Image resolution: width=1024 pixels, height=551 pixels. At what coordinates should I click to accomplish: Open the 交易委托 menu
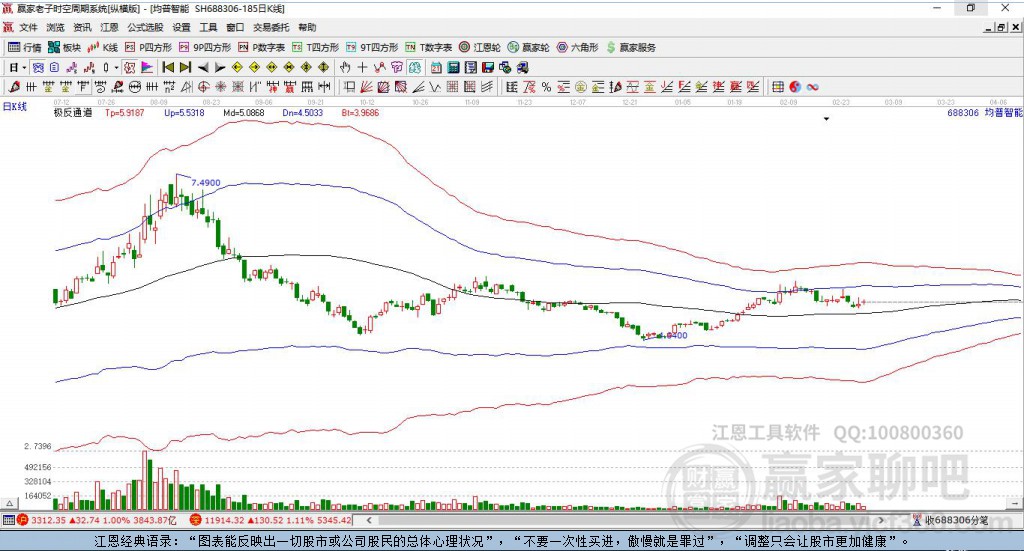click(271, 27)
